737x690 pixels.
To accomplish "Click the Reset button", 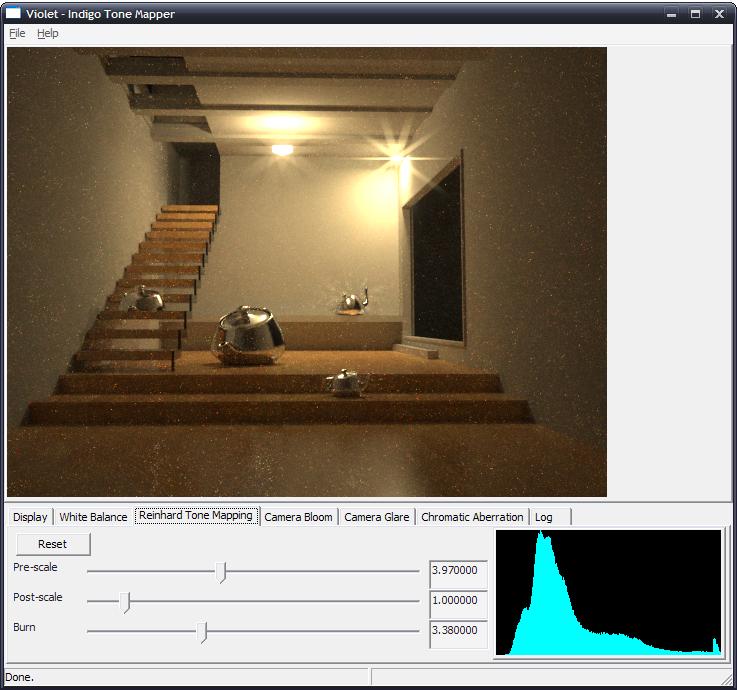I will coord(53,544).
